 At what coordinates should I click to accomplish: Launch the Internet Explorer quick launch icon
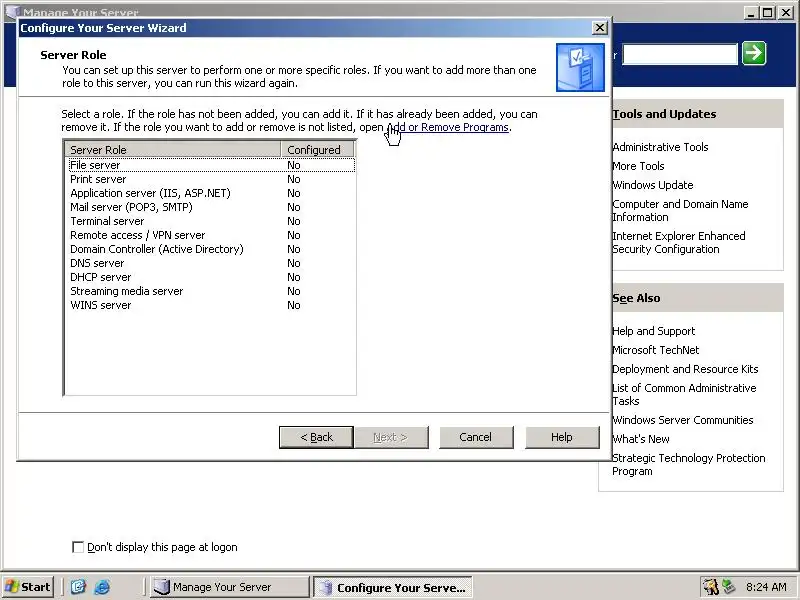tap(102, 587)
